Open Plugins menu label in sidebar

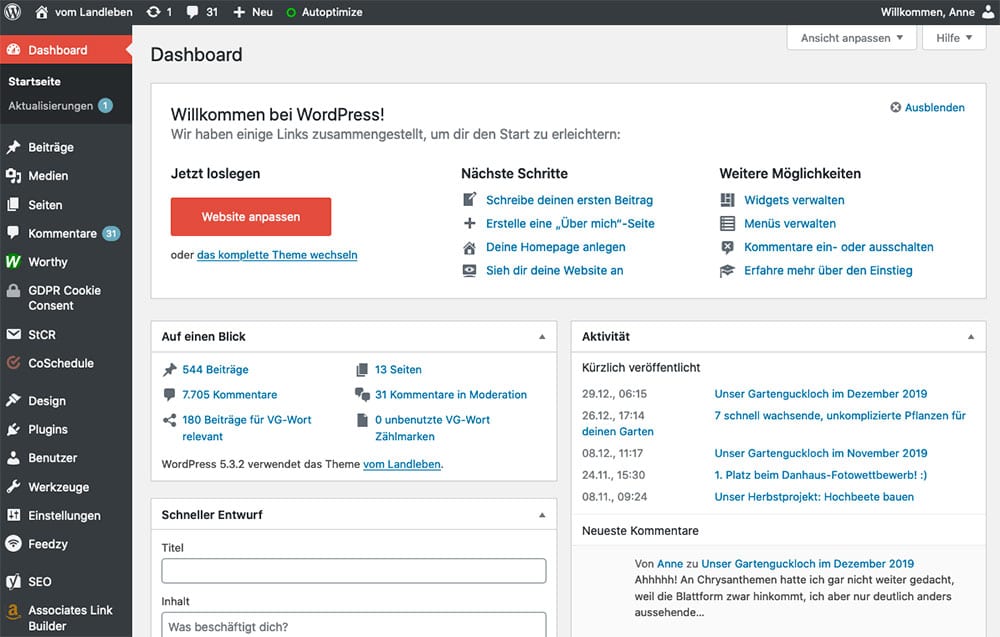pos(48,429)
